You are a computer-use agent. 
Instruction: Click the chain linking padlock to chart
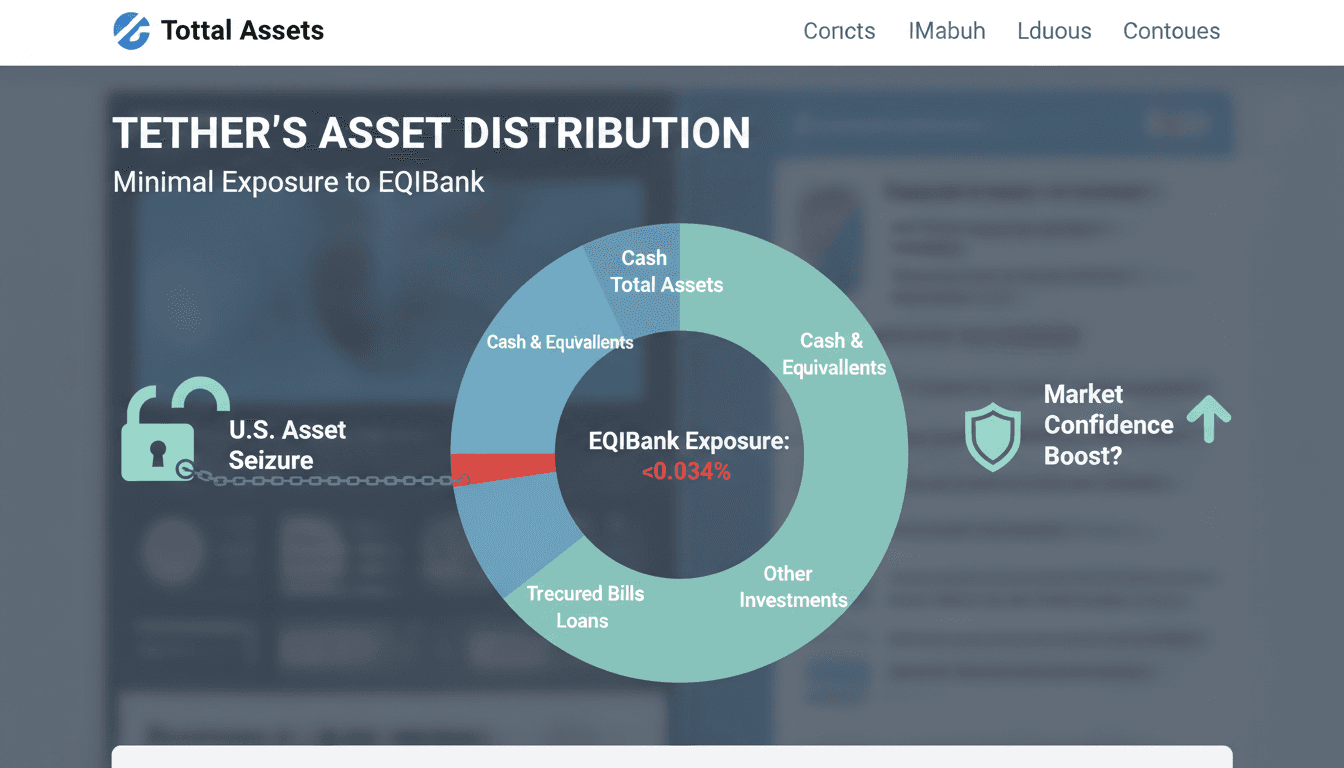pyautogui.click(x=322, y=477)
